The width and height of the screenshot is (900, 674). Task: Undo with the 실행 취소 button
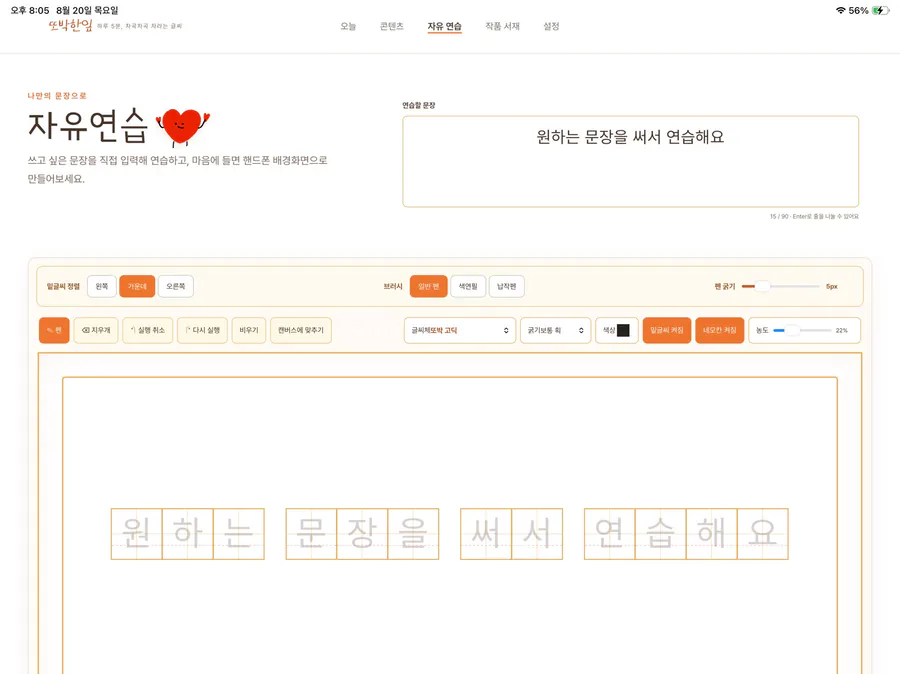coord(148,330)
